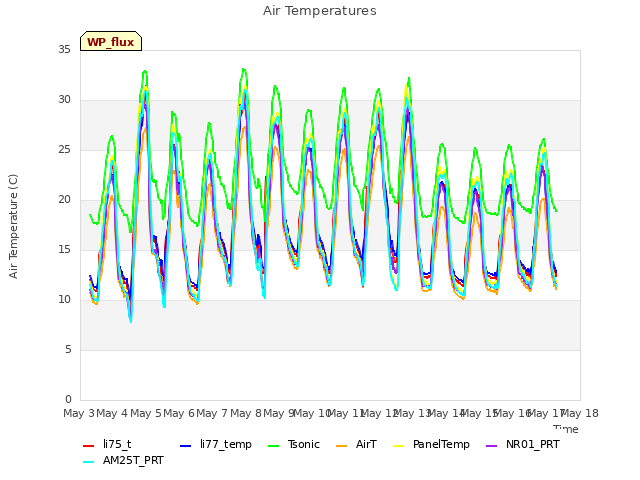
Task: Click the May 18 x-axis tick label
Action: click(580, 413)
